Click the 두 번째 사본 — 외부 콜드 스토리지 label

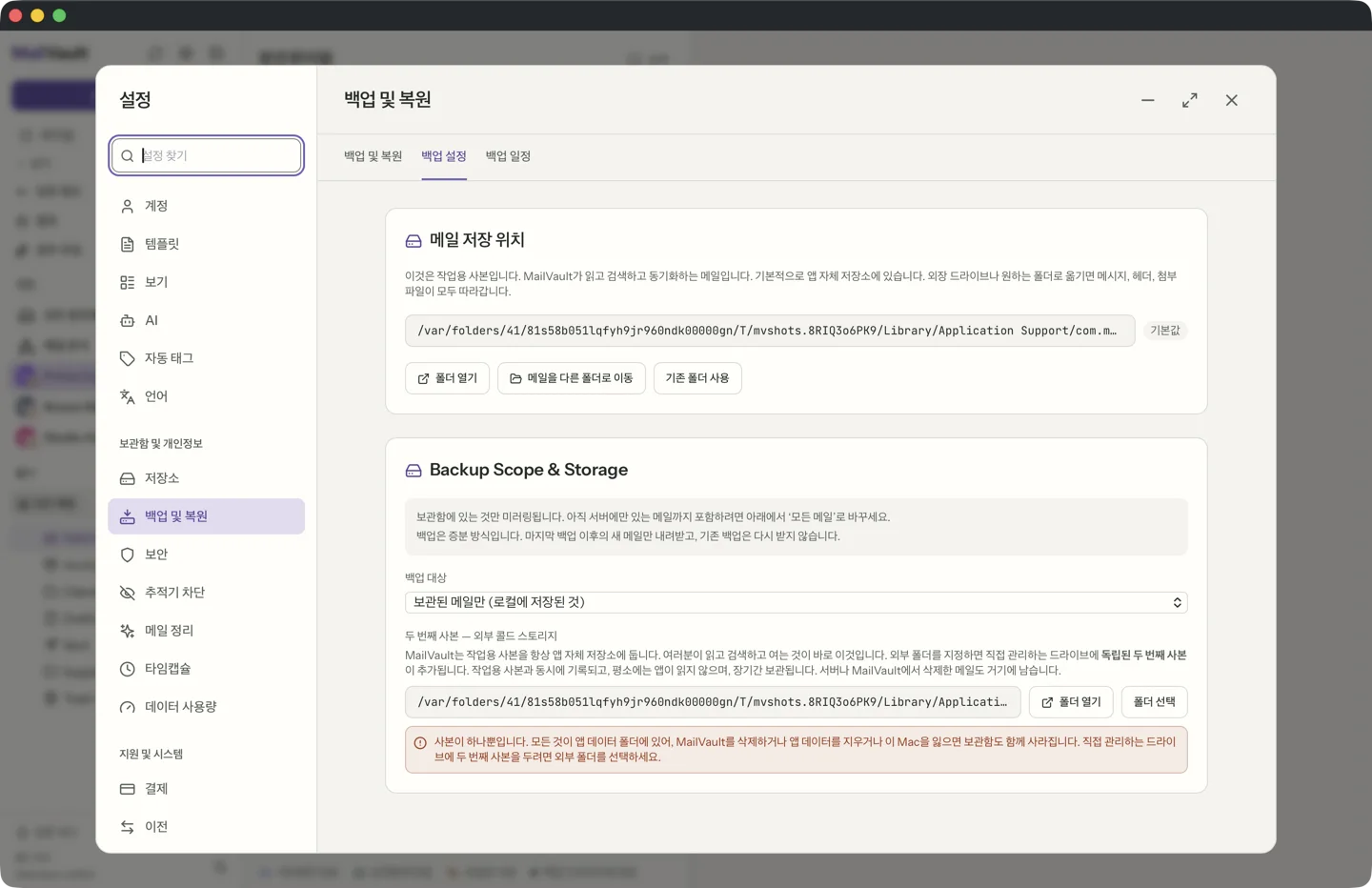tap(481, 636)
